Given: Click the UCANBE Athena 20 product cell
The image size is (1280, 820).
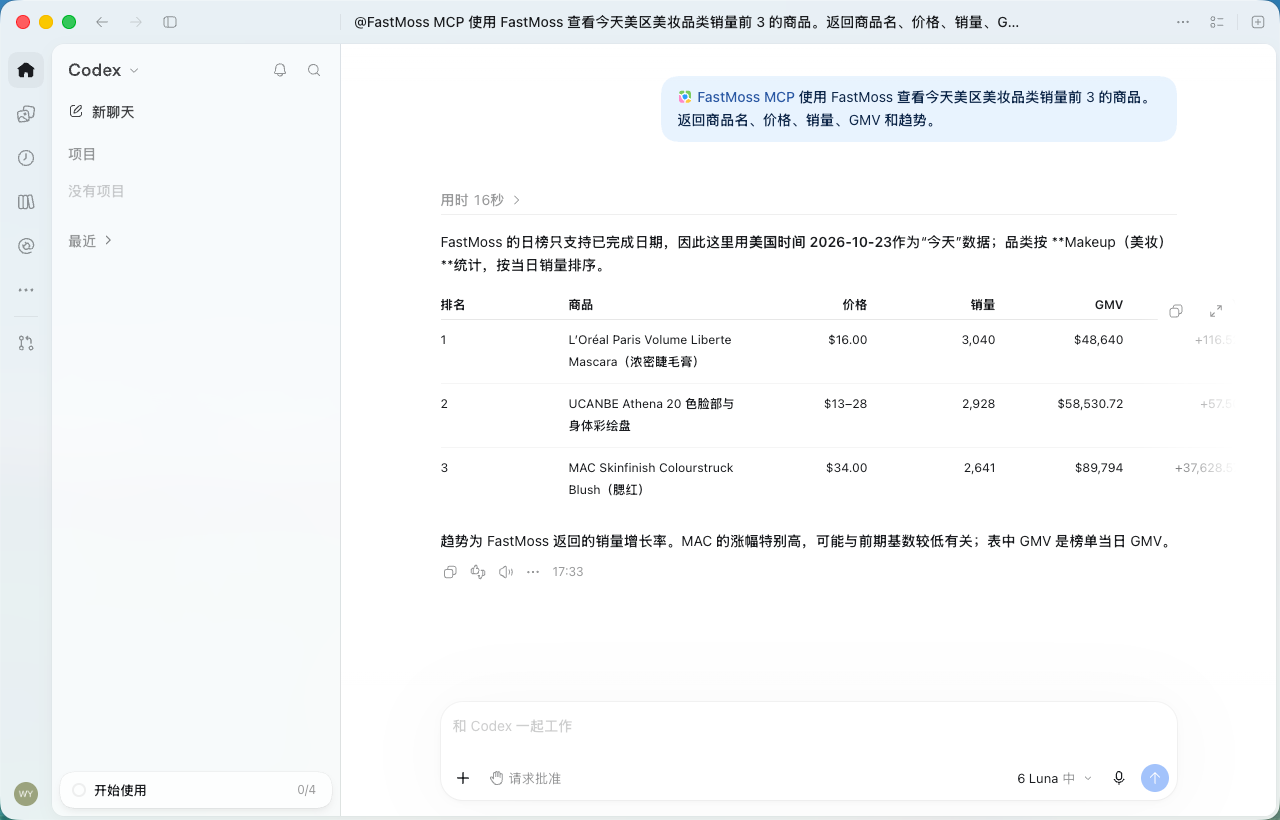Looking at the screenshot, I should tap(651, 415).
